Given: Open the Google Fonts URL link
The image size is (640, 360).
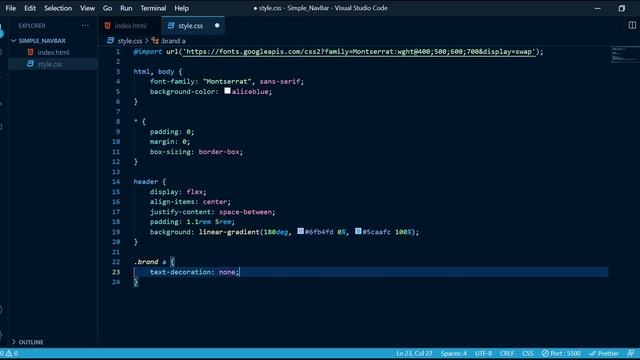Looking at the screenshot, I should pyautogui.click(x=359, y=52).
